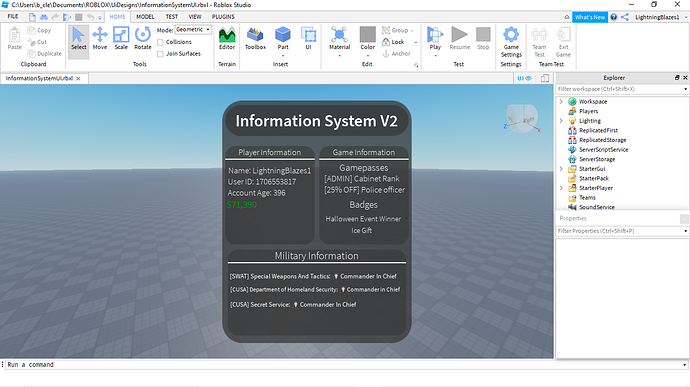Group selected objects
Viewport: 690px width, 387px height.
[396, 30]
